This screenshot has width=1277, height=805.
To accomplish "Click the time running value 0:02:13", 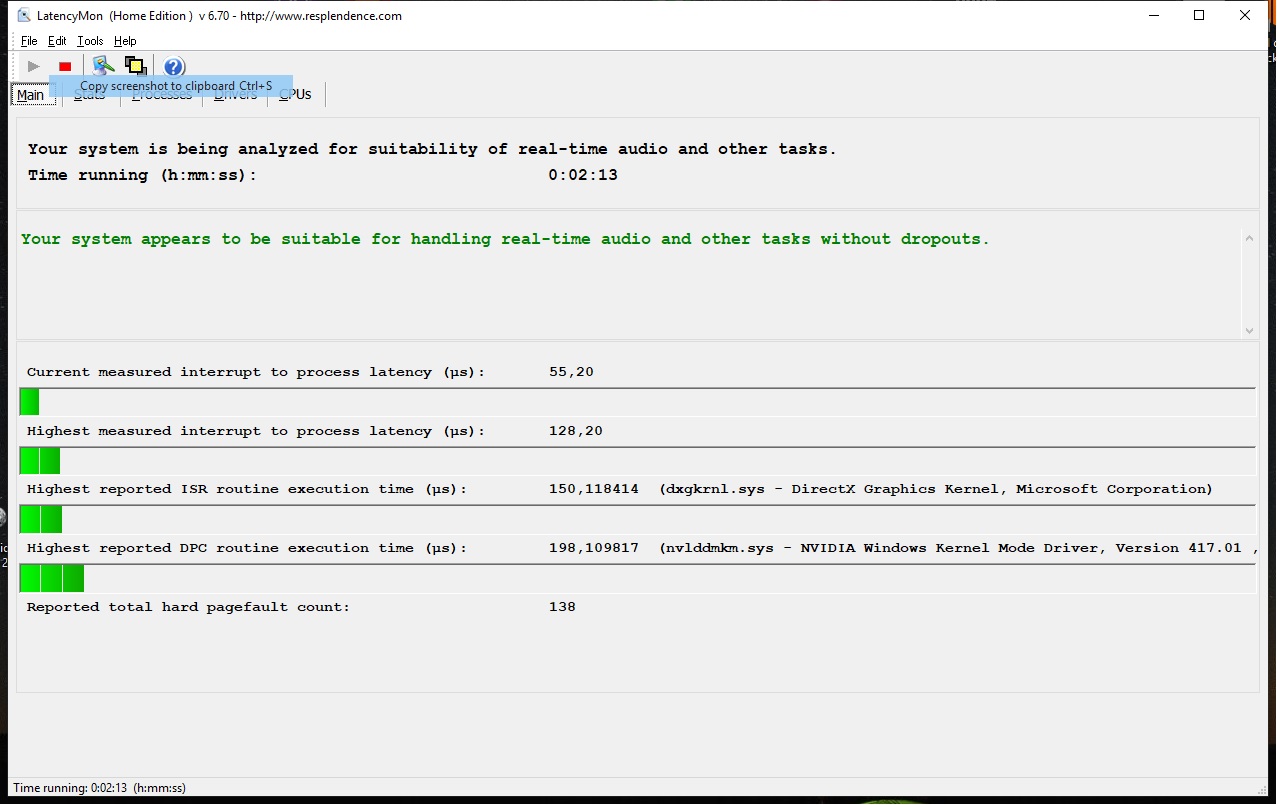I will (x=583, y=175).
